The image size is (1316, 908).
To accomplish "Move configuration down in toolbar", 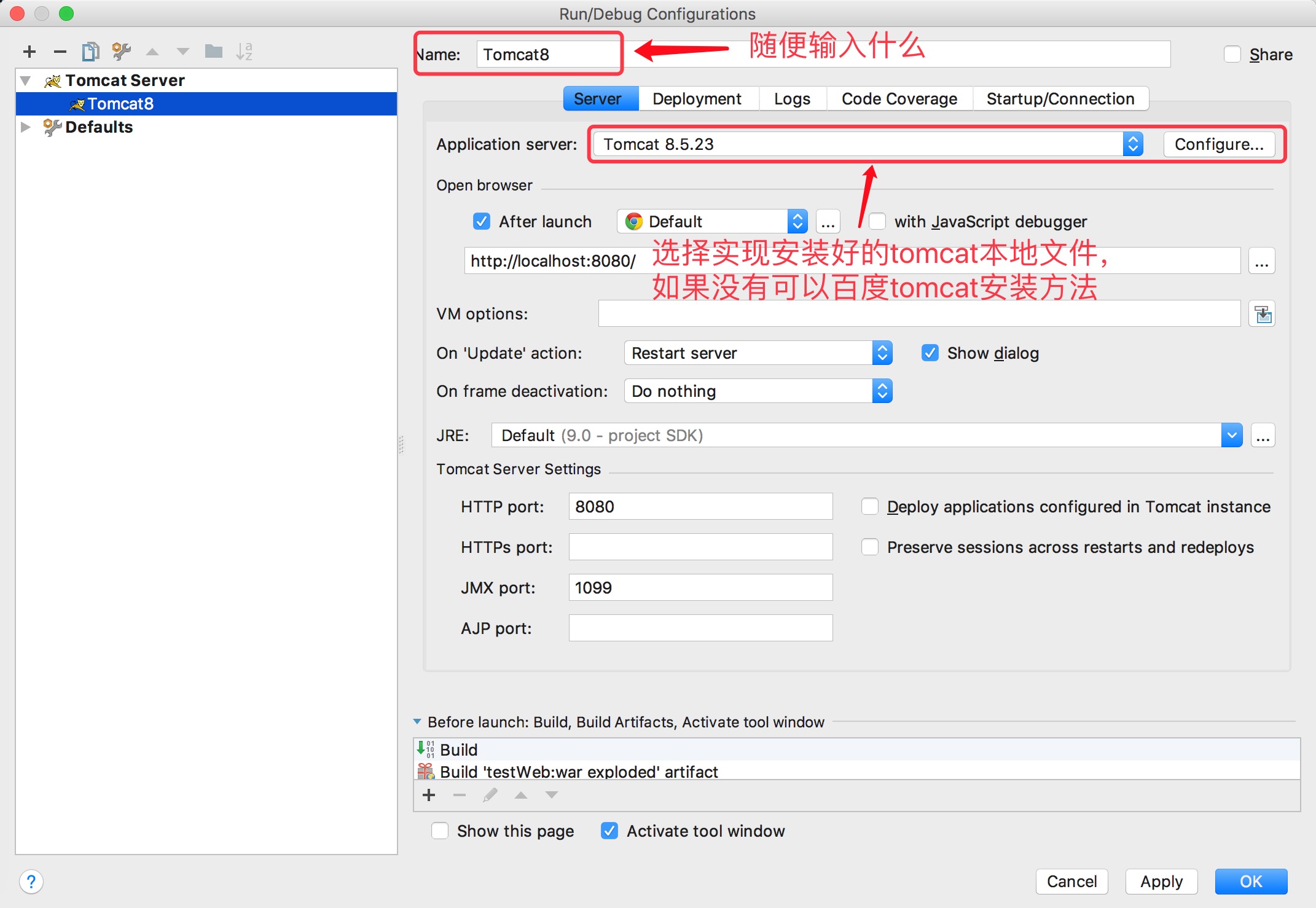I will click(183, 52).
